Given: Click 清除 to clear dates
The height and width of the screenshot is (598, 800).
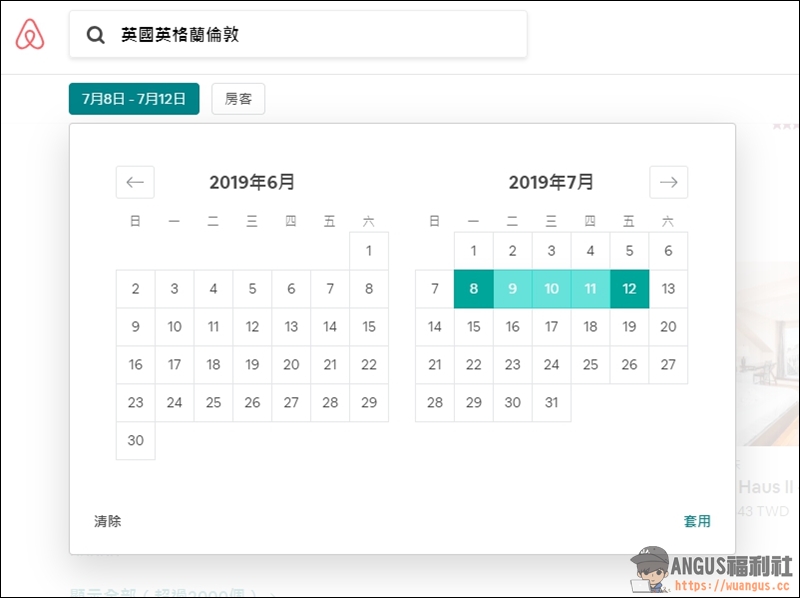Looking at the screenshot, I should pos(107,521).
